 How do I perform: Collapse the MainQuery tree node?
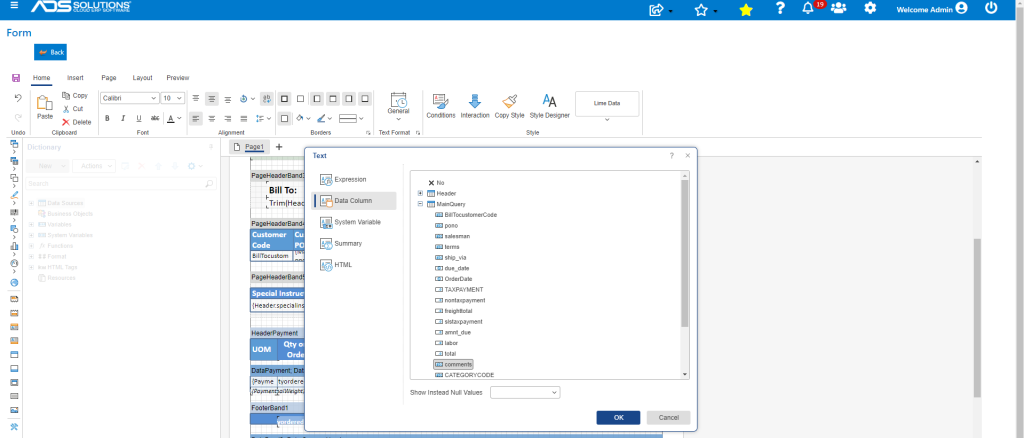pos(421,204)
